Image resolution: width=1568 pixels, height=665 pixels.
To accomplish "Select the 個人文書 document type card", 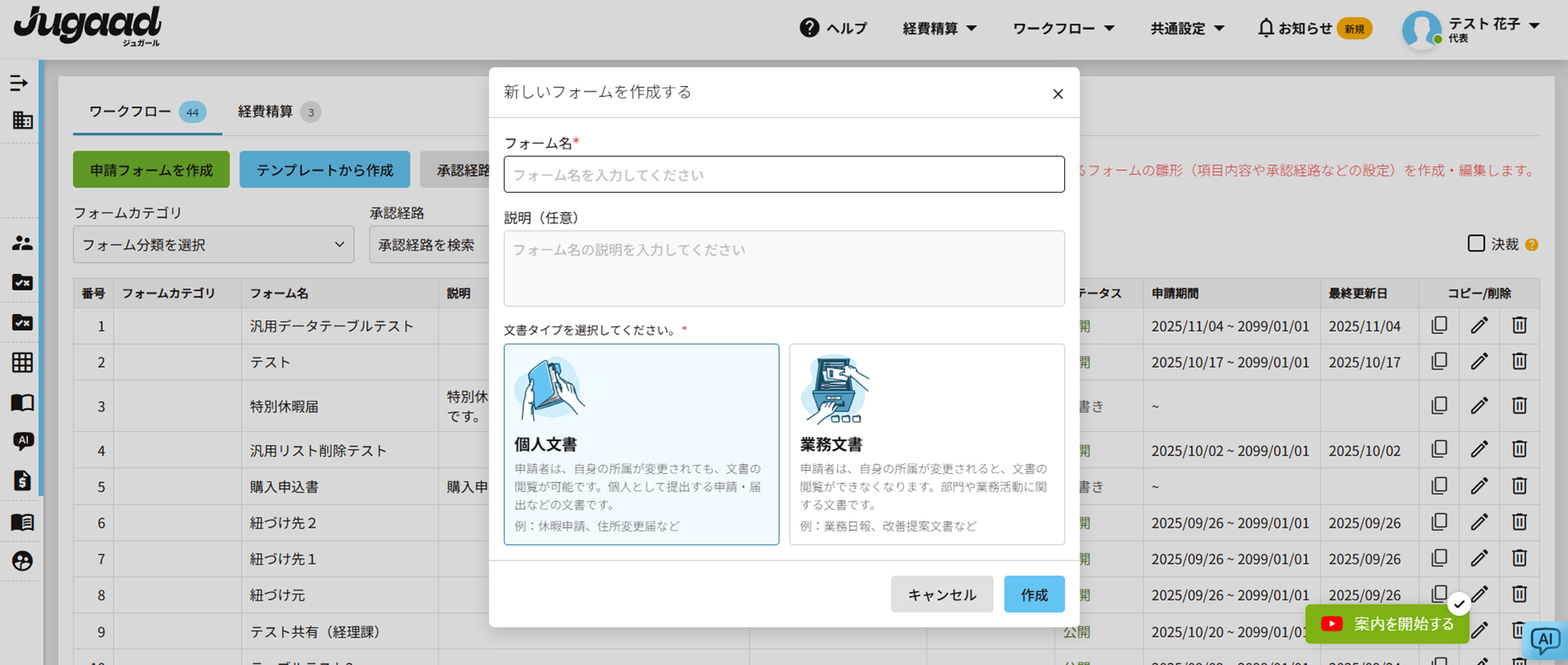I will tap(641, 444).
